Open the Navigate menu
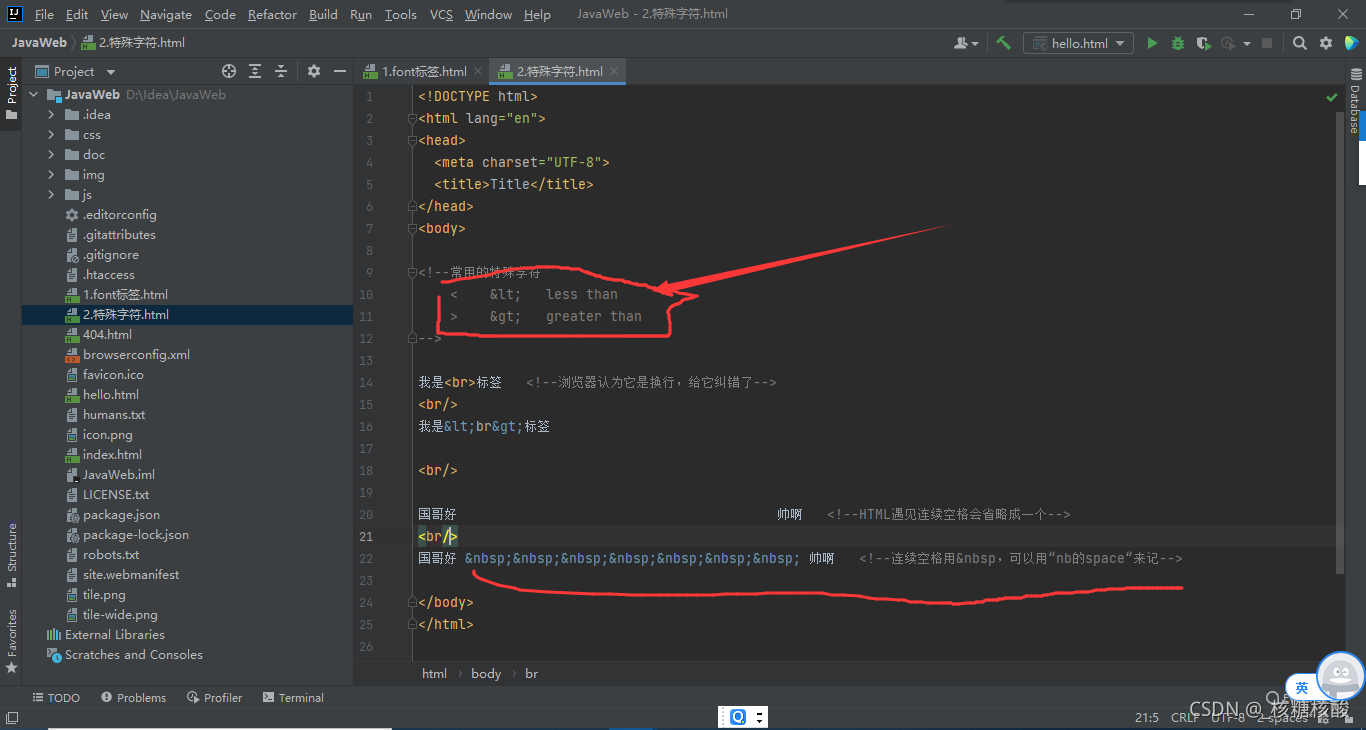The image size is (1366, 730). point(166,14)
